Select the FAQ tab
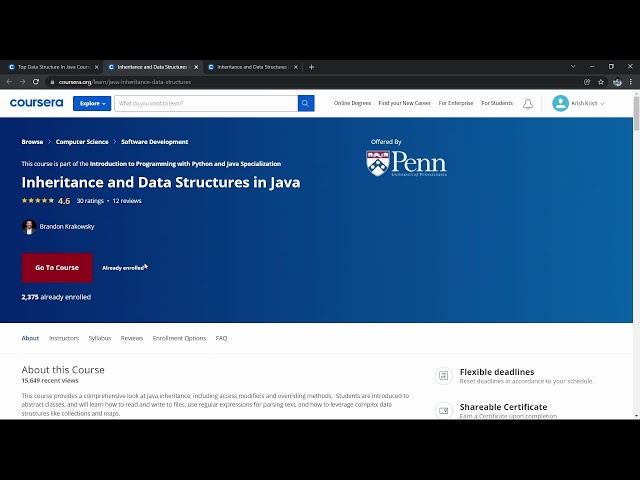 pyautogui.click(x=221, y=338)
